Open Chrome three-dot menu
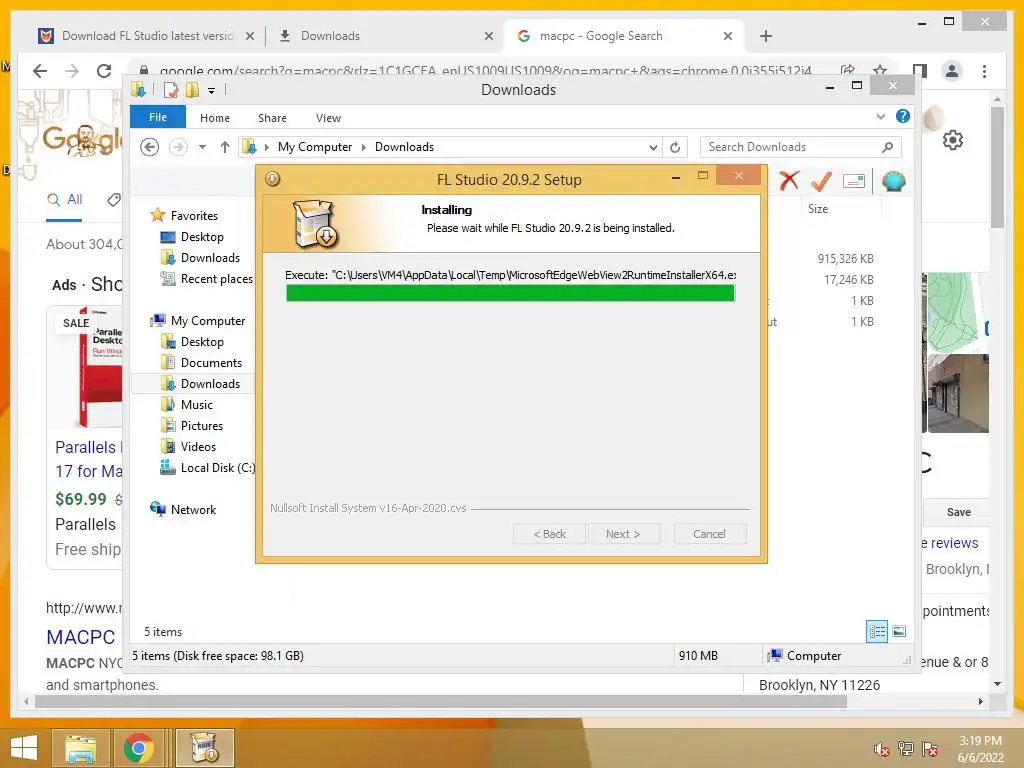The width and height of the screenshot is (1024, 768). (984, 71)
